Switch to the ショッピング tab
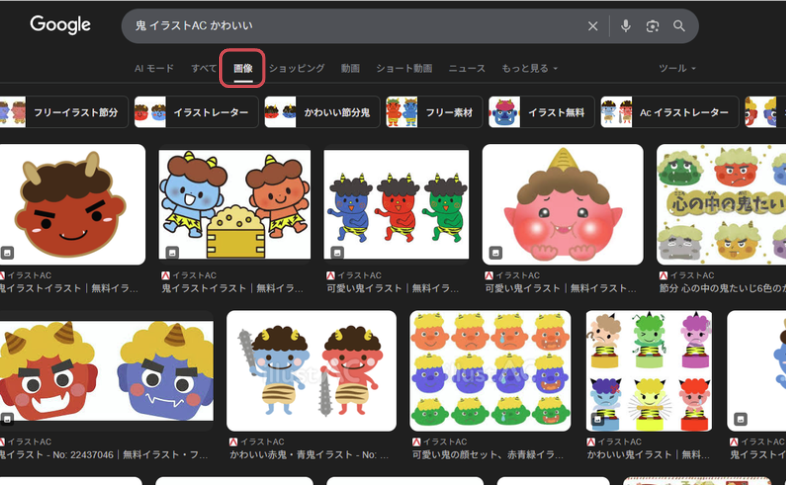Screen dimensions: 786x485 [x=296, y=68]
